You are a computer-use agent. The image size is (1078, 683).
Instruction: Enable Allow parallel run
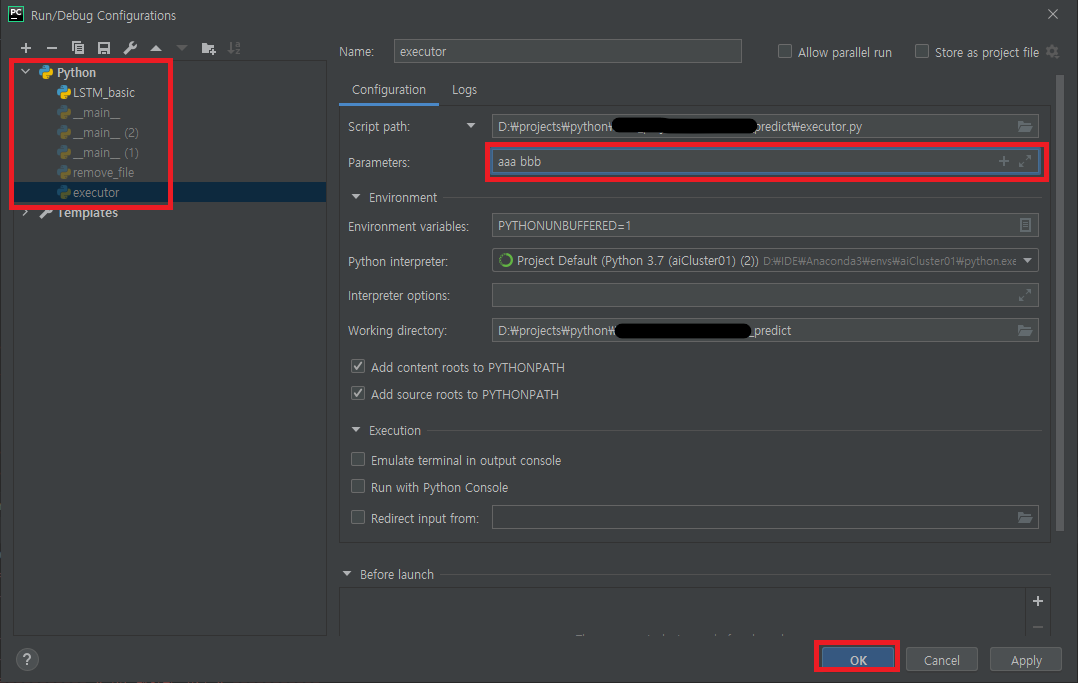(785, 51)
